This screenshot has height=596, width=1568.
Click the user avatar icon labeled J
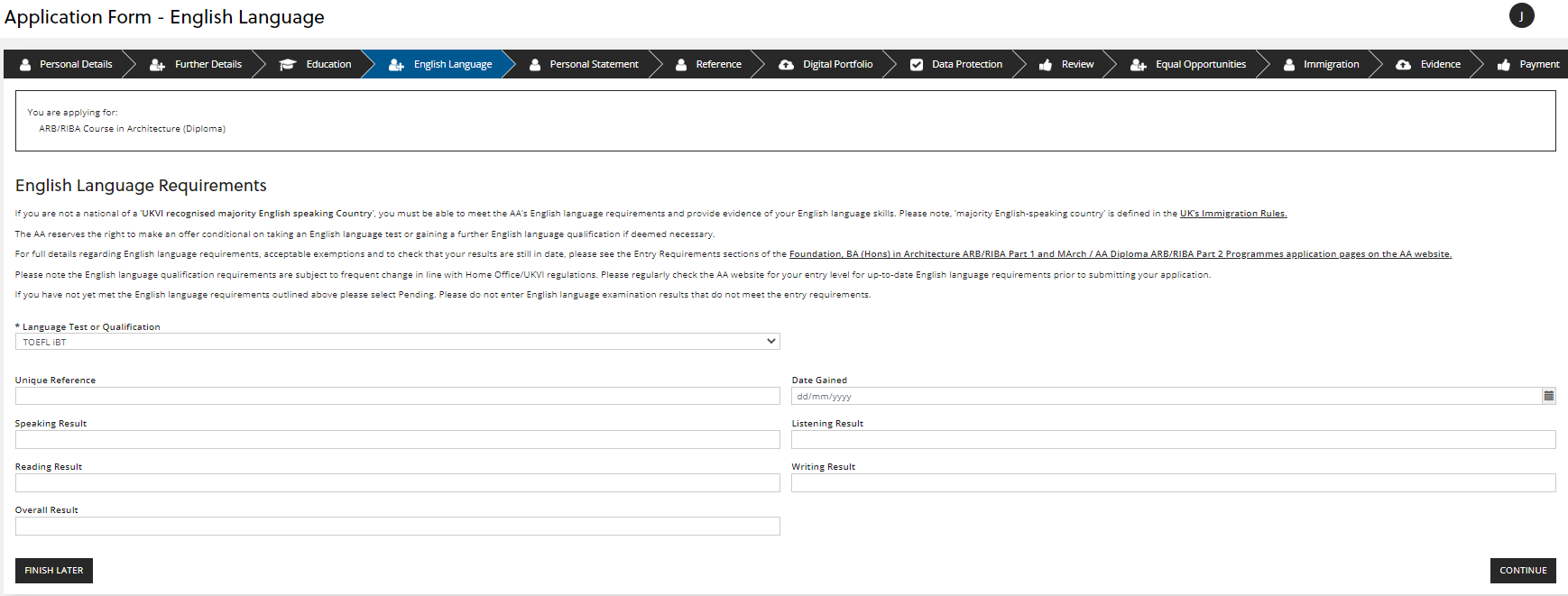click(1521, 16)
